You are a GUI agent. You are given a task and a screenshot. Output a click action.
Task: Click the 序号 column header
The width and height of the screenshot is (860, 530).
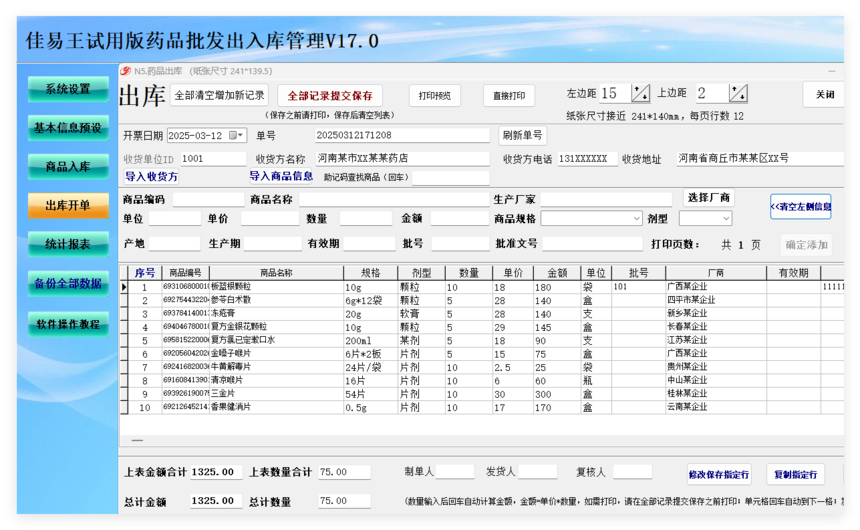click(145, 273)
